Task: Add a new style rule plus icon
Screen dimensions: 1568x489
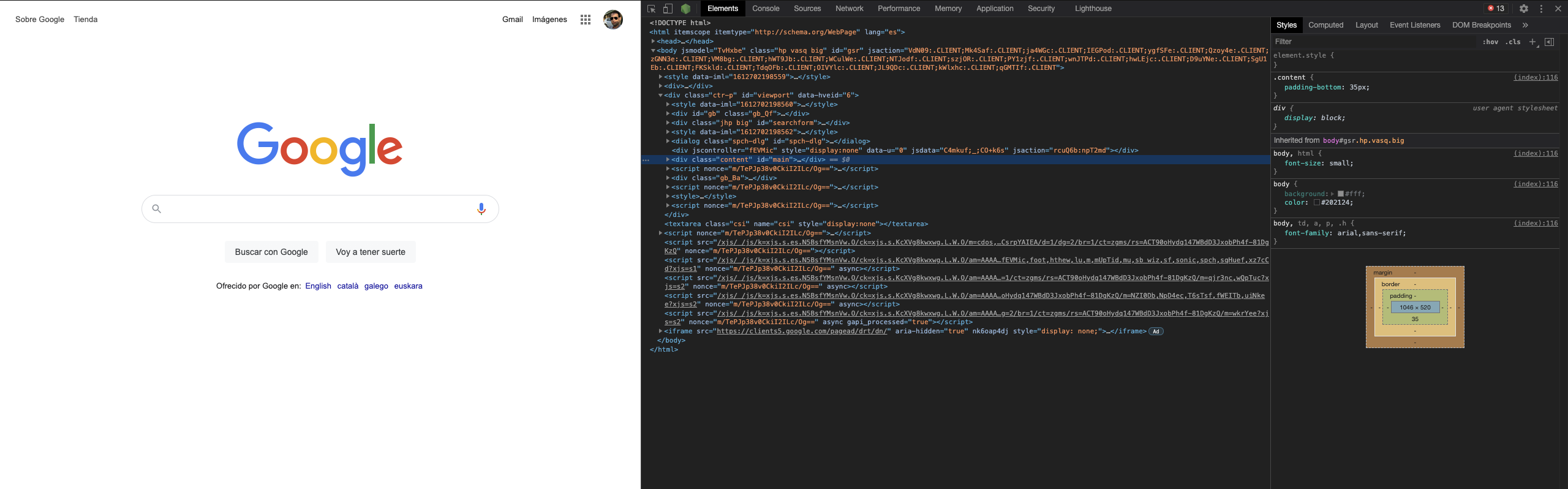Action: coord(1532,42)
